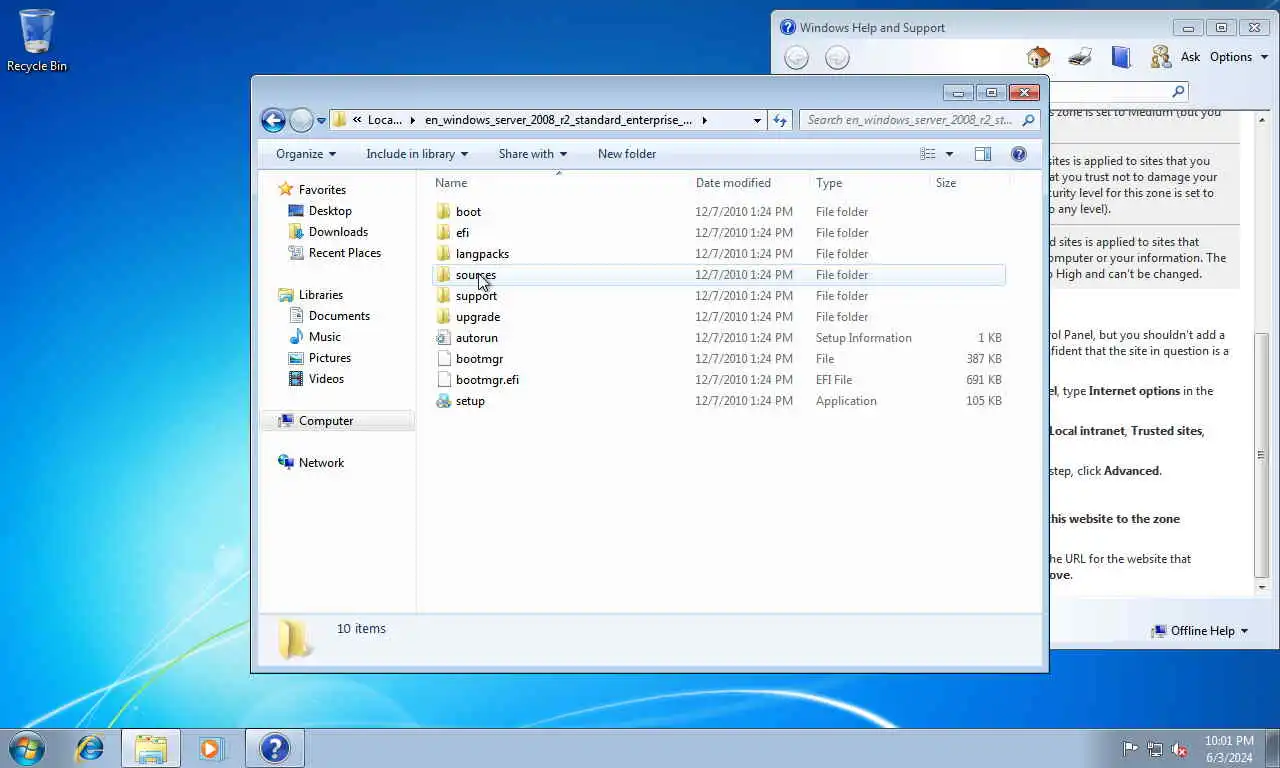Click the Loca... breadcrumb segment
1280x768 pixels.
pos(385,120)
